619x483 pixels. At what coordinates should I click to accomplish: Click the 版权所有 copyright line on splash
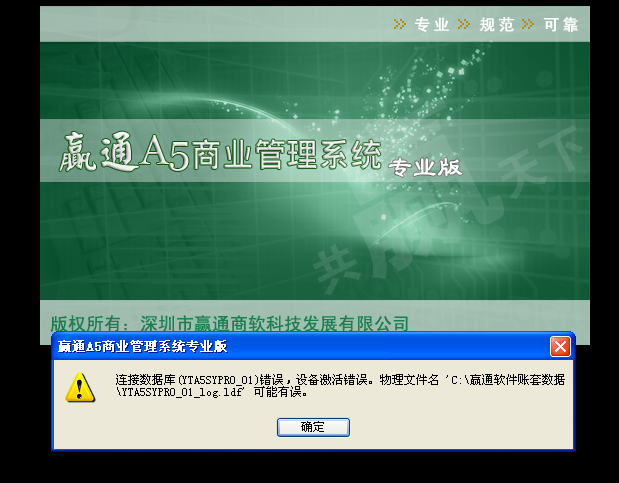coord(229,324)
